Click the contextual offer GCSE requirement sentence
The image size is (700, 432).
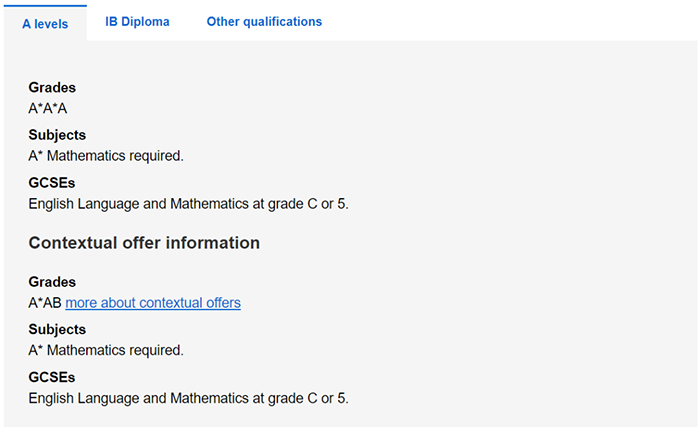point(188,398)
